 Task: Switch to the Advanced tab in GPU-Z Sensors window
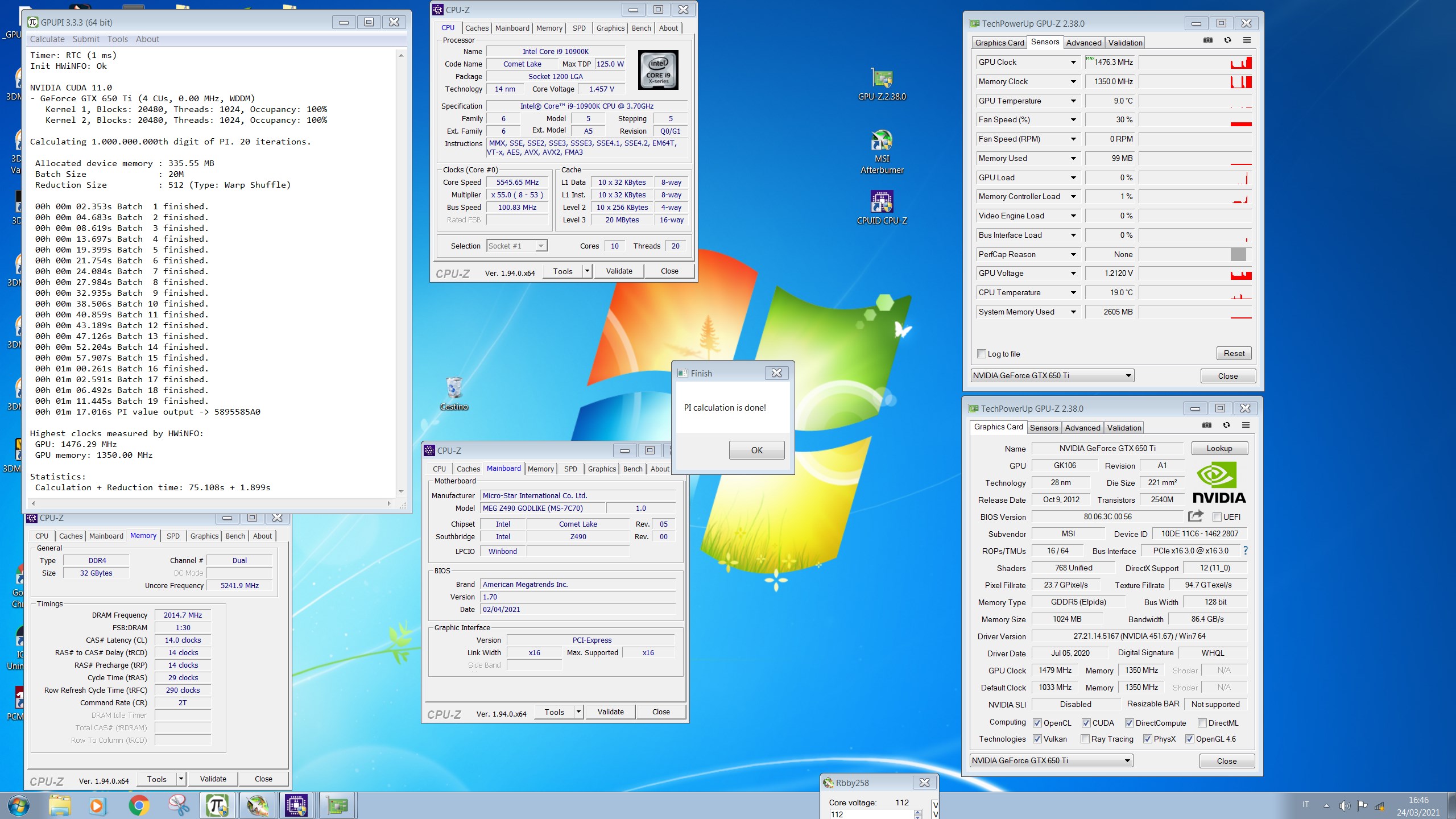point(1083,43)
